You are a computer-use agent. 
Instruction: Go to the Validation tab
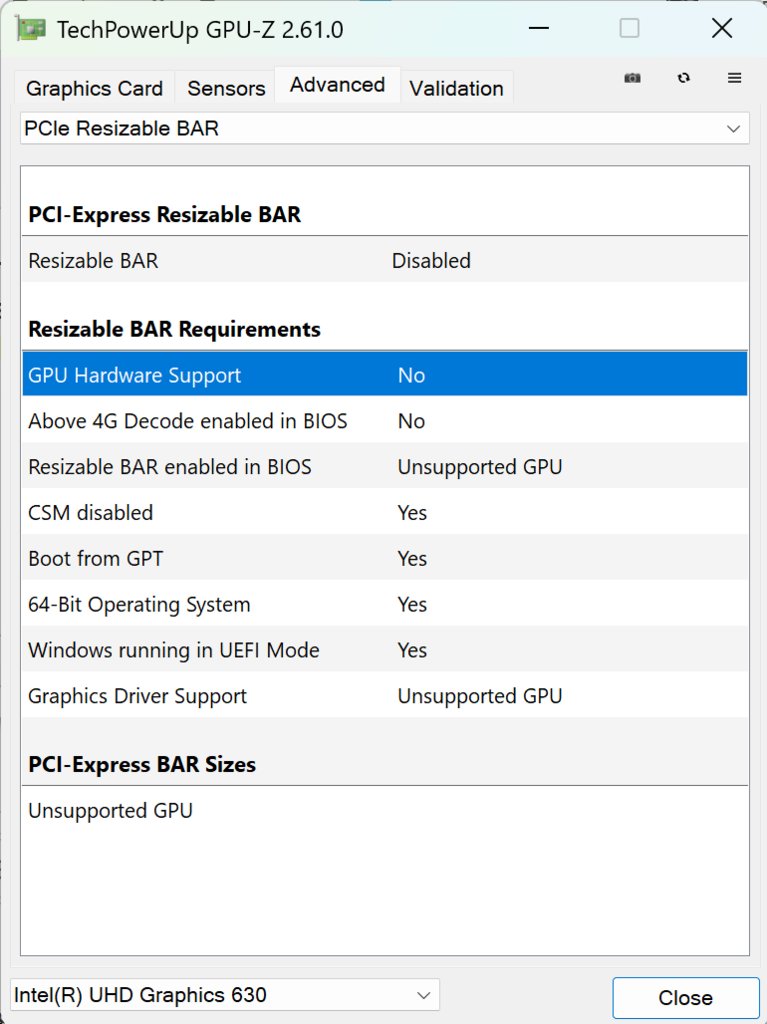[x=456, y=88]
